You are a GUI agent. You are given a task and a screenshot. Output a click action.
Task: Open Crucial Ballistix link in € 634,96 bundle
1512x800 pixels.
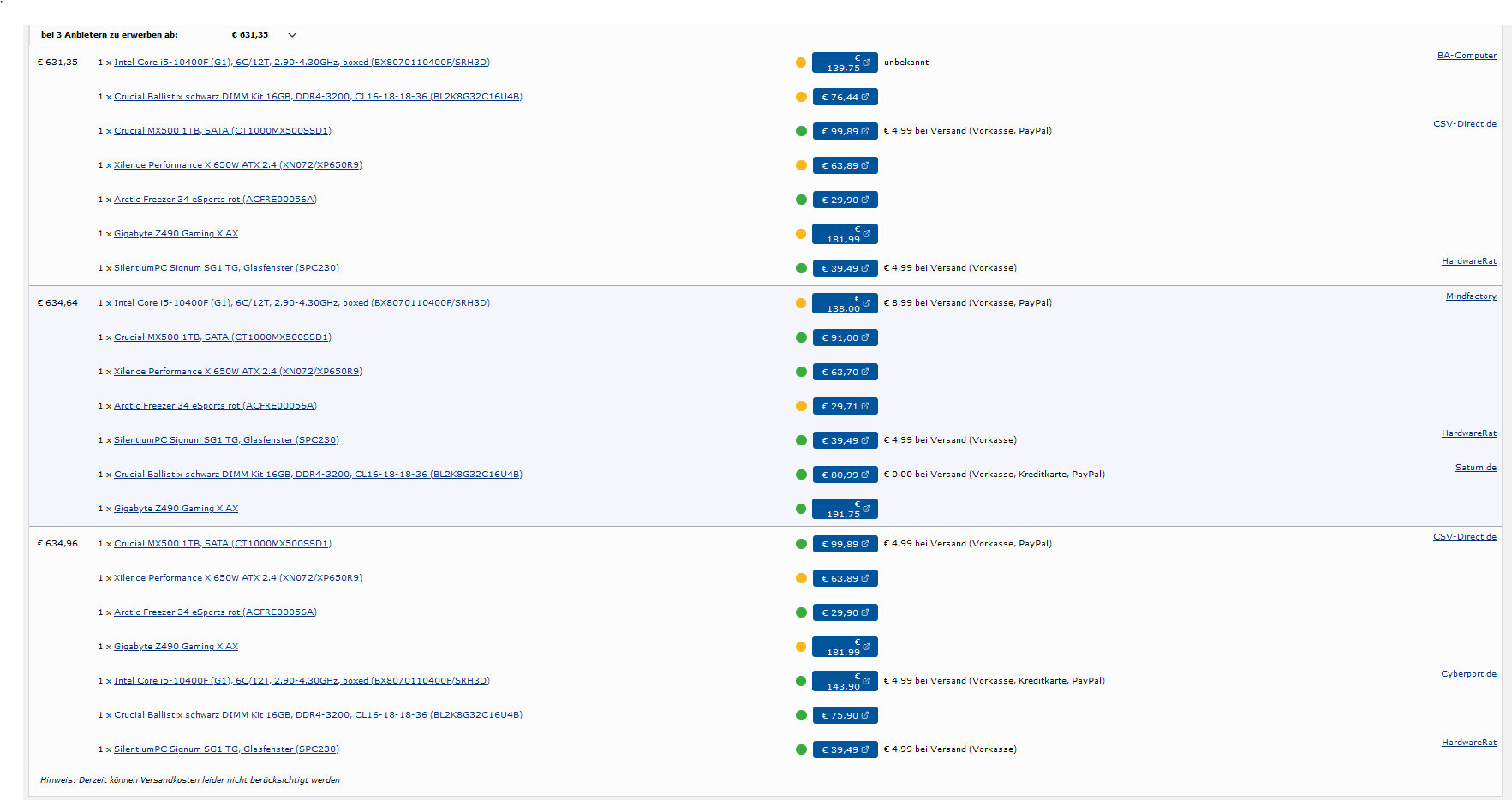click(x=318, y=715)
